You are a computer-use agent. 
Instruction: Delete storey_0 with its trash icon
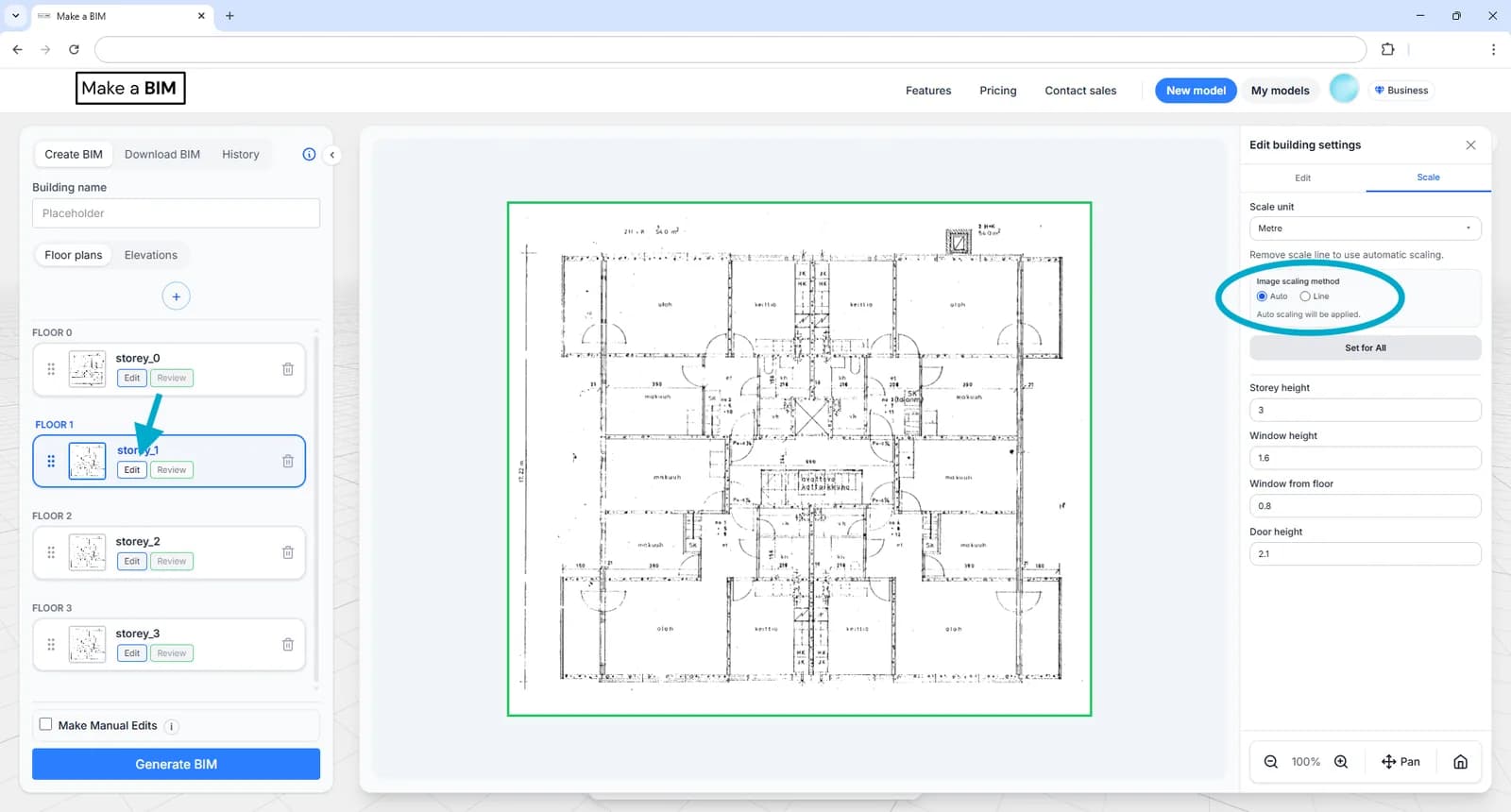coord(288,369)
